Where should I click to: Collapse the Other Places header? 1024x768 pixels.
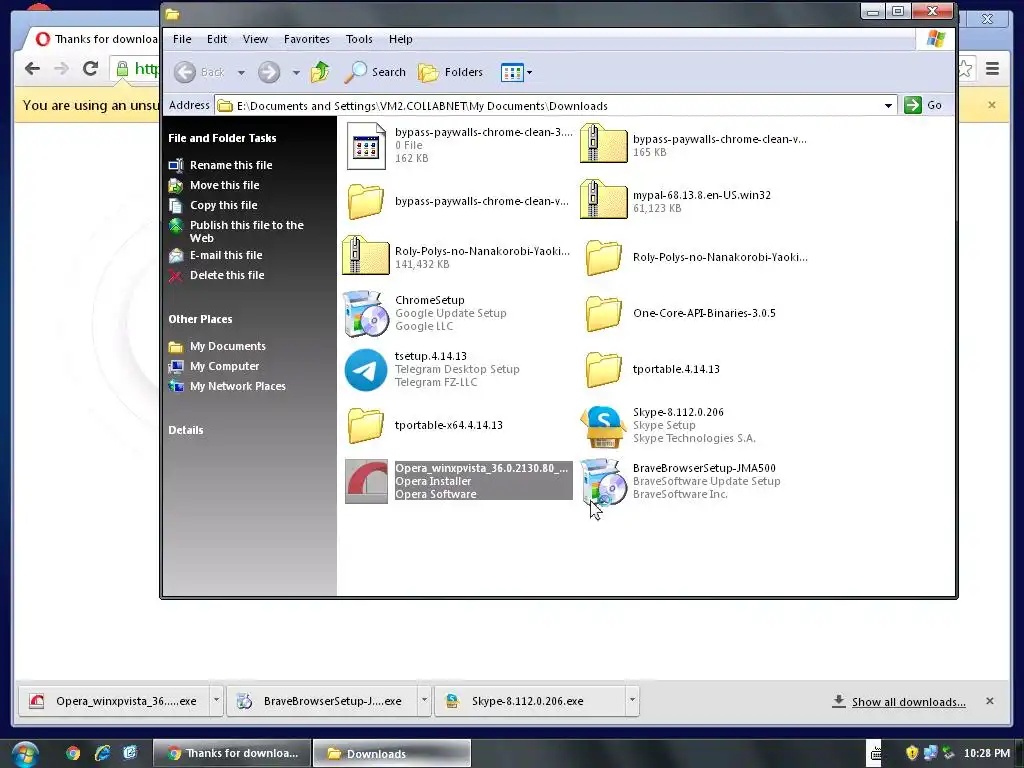(x=200, y=319)
